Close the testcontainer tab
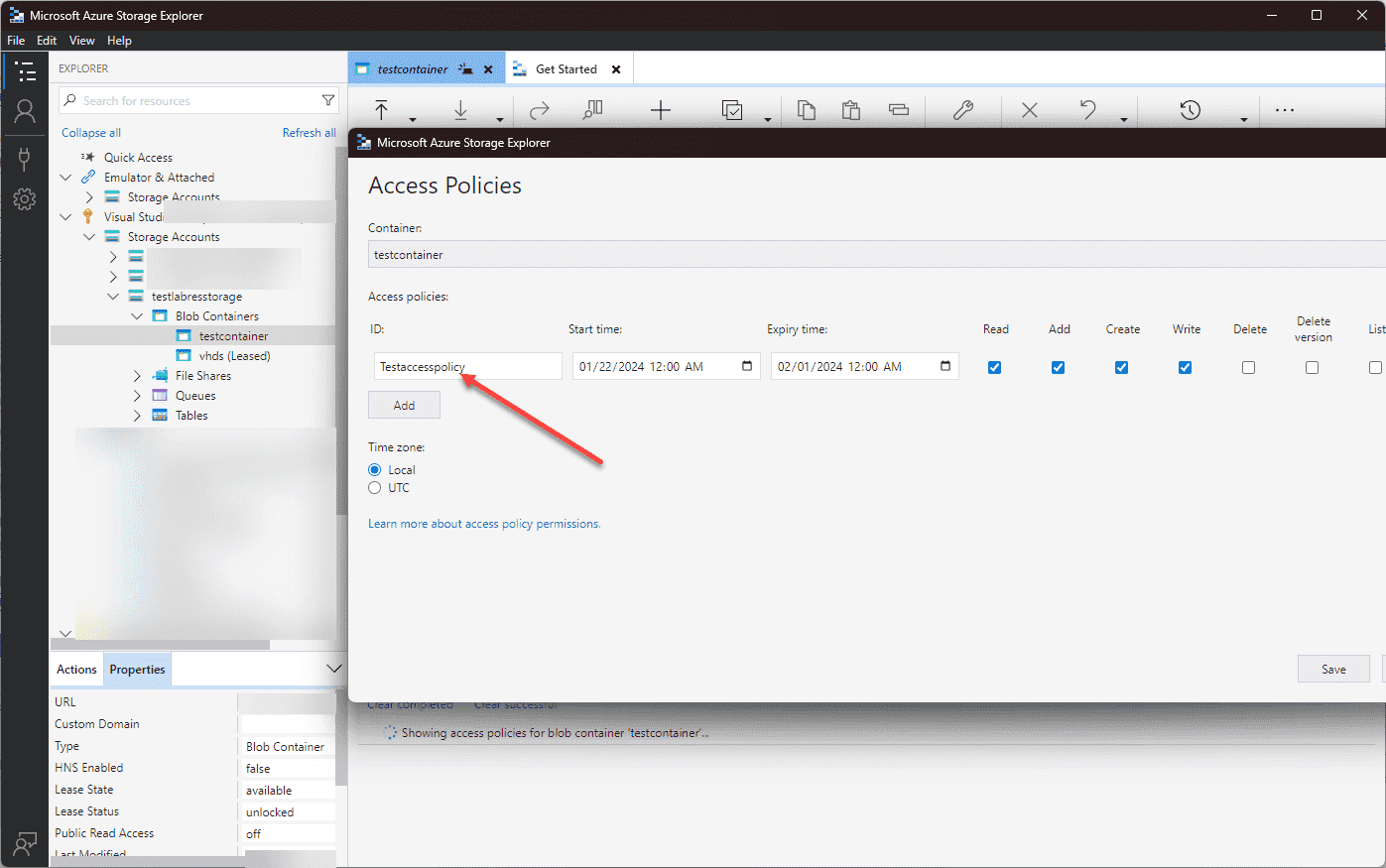 (488, 69)
